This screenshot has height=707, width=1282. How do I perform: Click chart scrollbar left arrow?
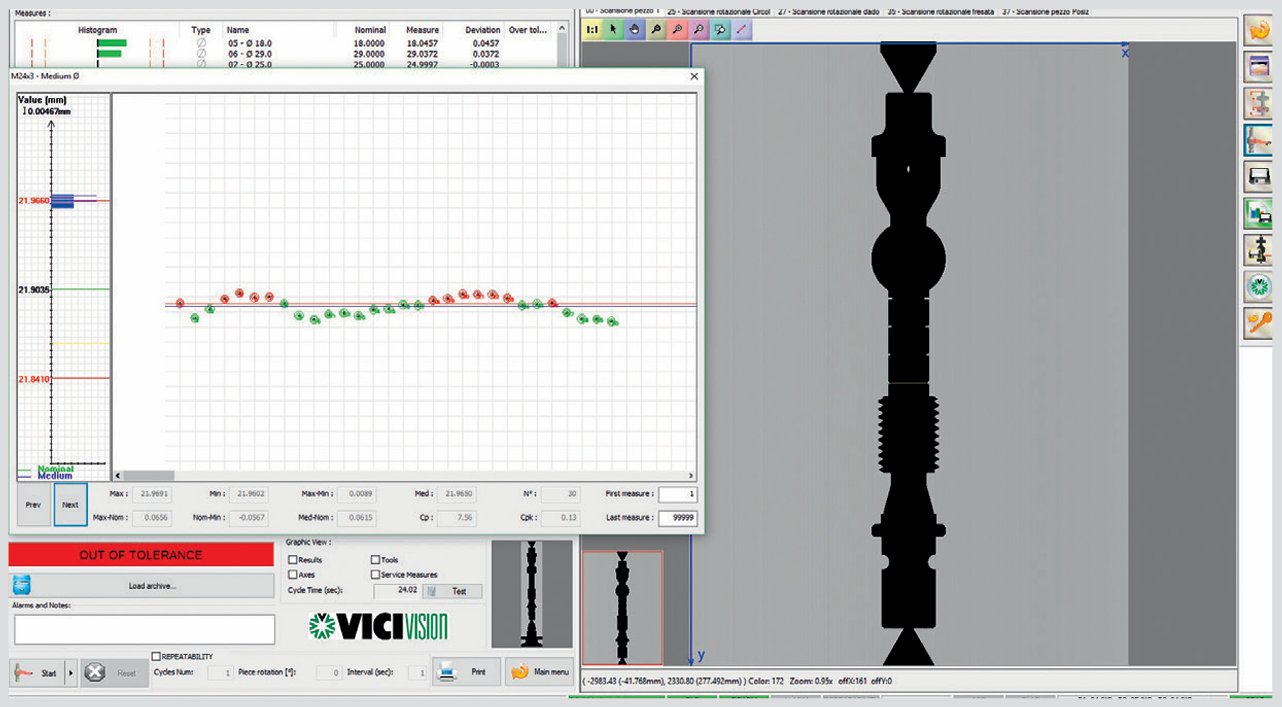(x=118, y=476)
